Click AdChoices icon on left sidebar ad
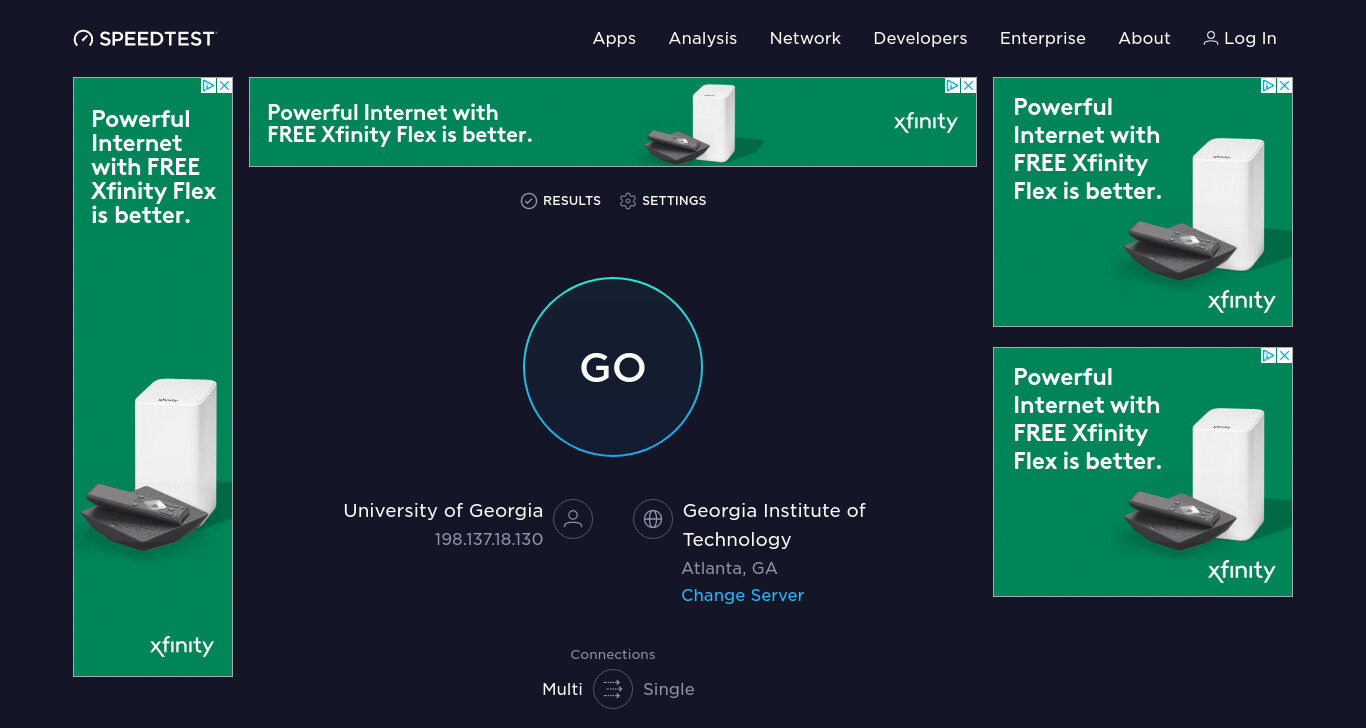The height and width of the screenshot is (728, 1366). 209,86
